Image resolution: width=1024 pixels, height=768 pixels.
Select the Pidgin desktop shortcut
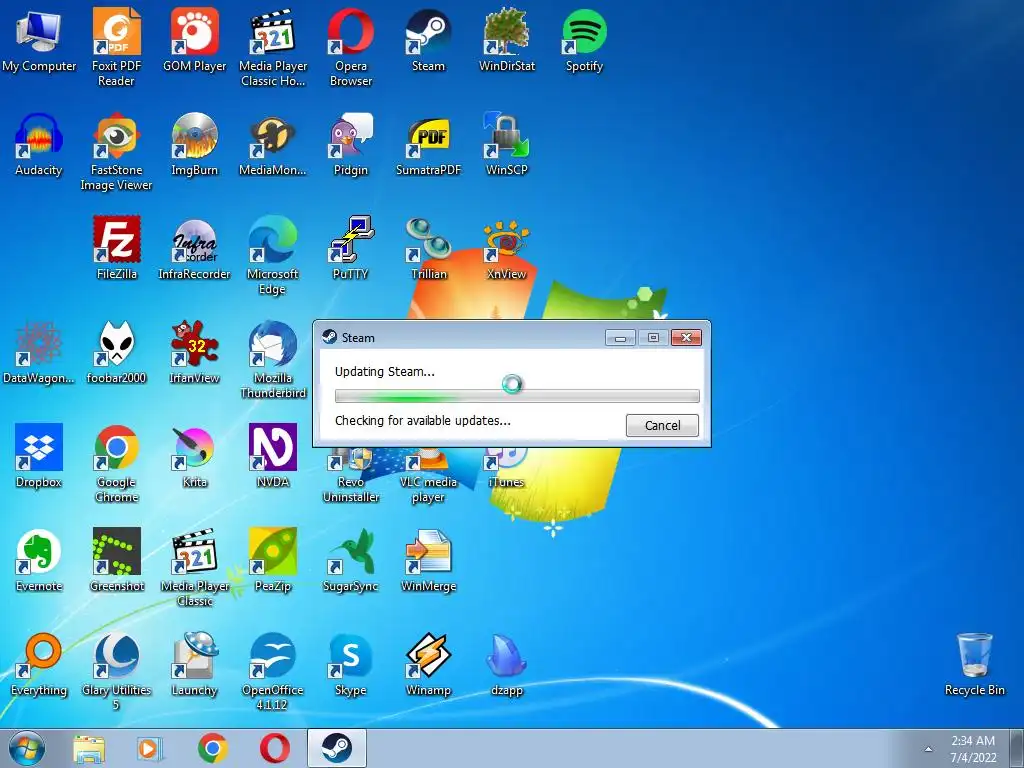pos(351,145)
